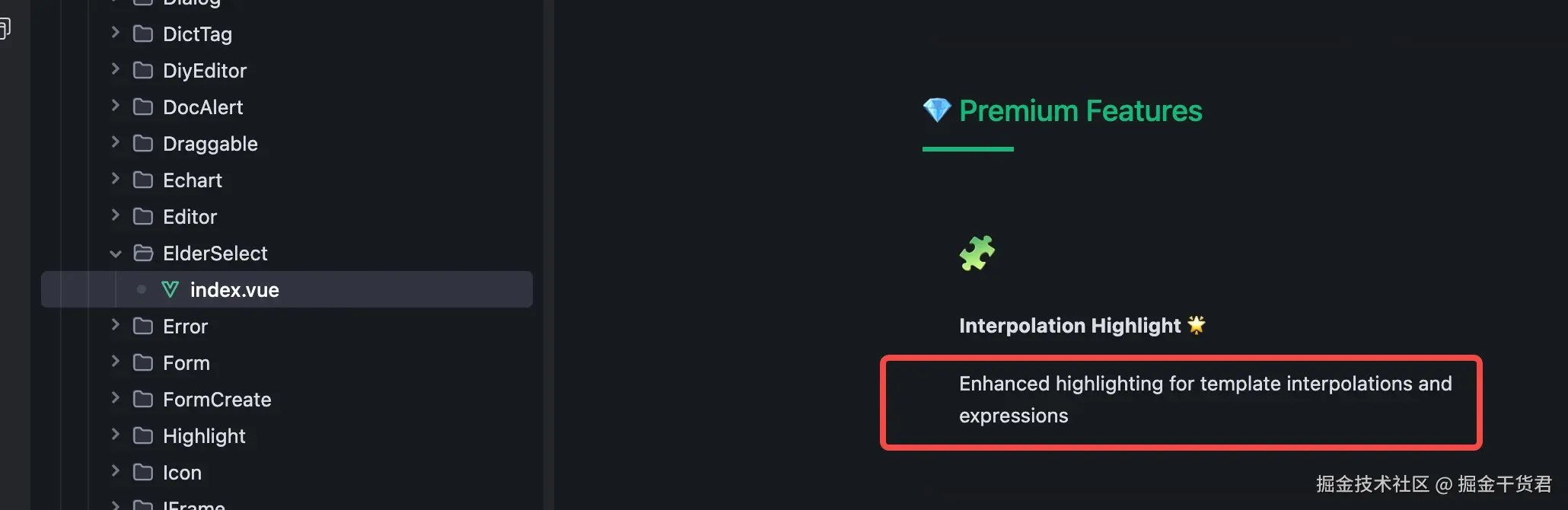This screenshot has height=510, width=1568.
Task: Select index.vue in the file tree
Action: 234,290
